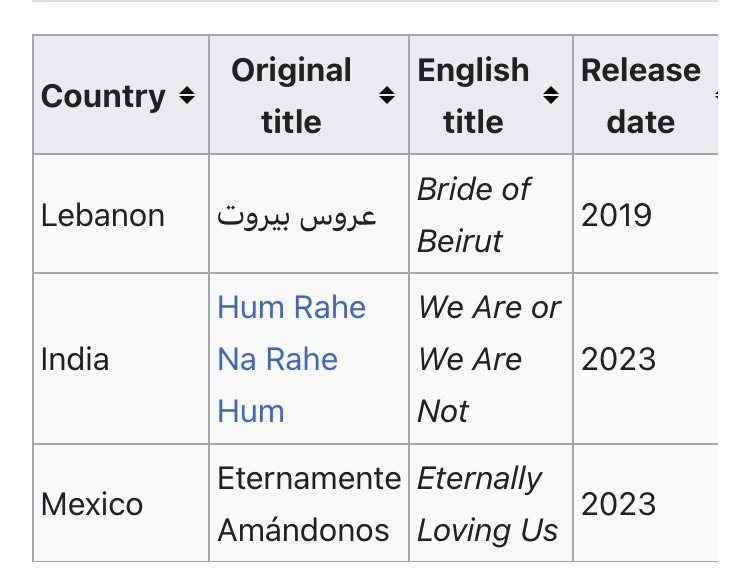
Task: Click sort arrows beside English title
Action: point(550,96)
